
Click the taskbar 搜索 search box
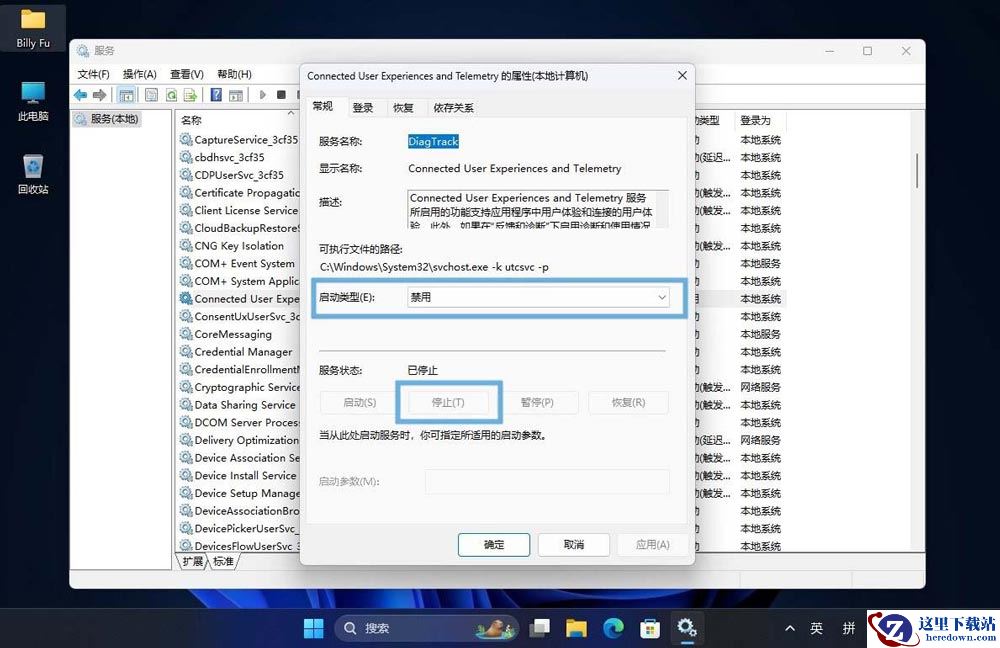[x=426, y=628]
